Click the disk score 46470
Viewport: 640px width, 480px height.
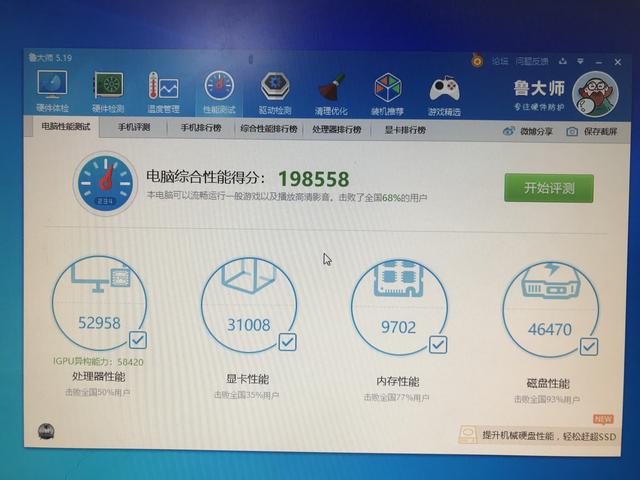click(x=550, y=329)
